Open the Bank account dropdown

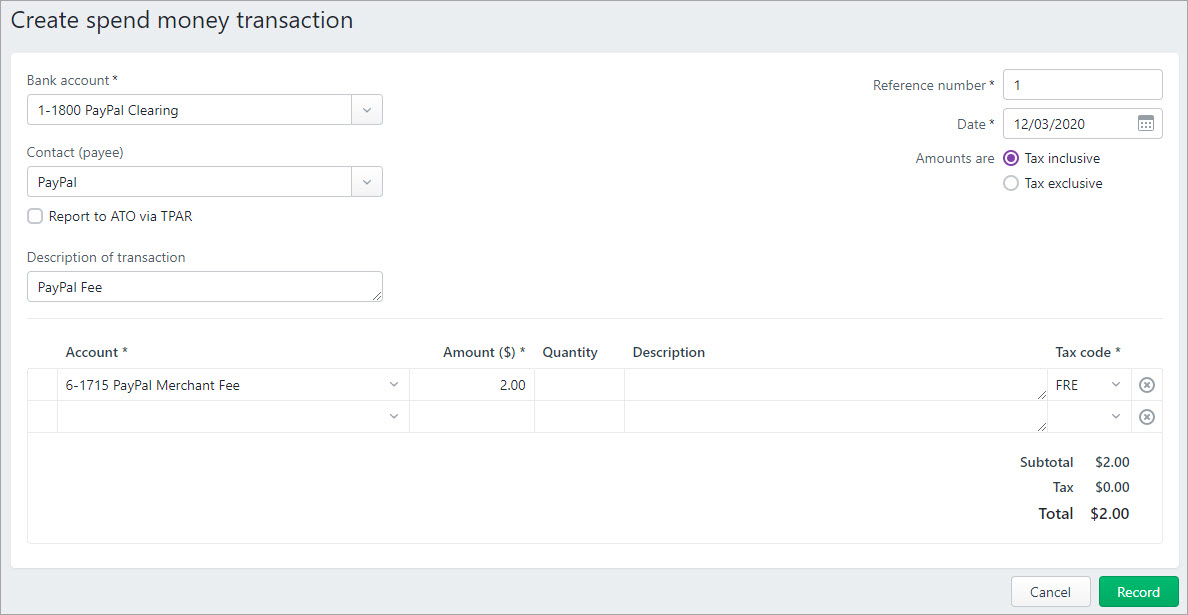click(367, 110)
